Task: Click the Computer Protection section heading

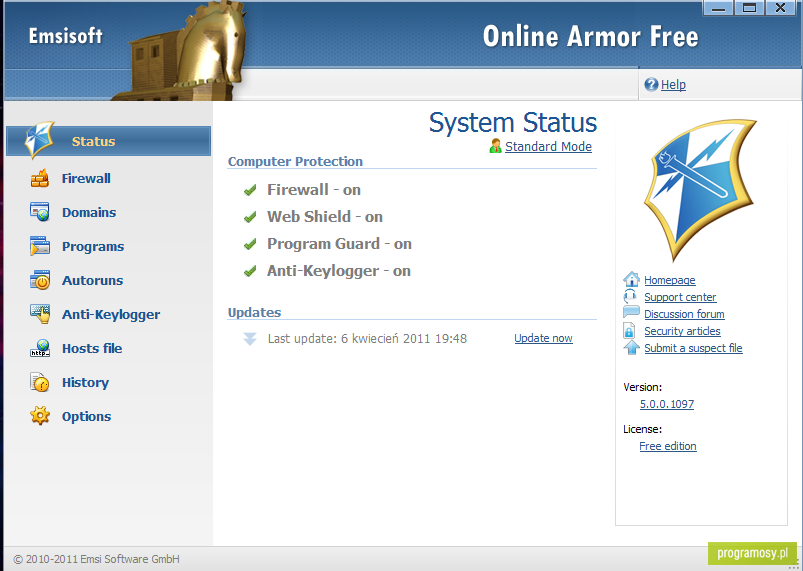Action: [x=295, y=161]
